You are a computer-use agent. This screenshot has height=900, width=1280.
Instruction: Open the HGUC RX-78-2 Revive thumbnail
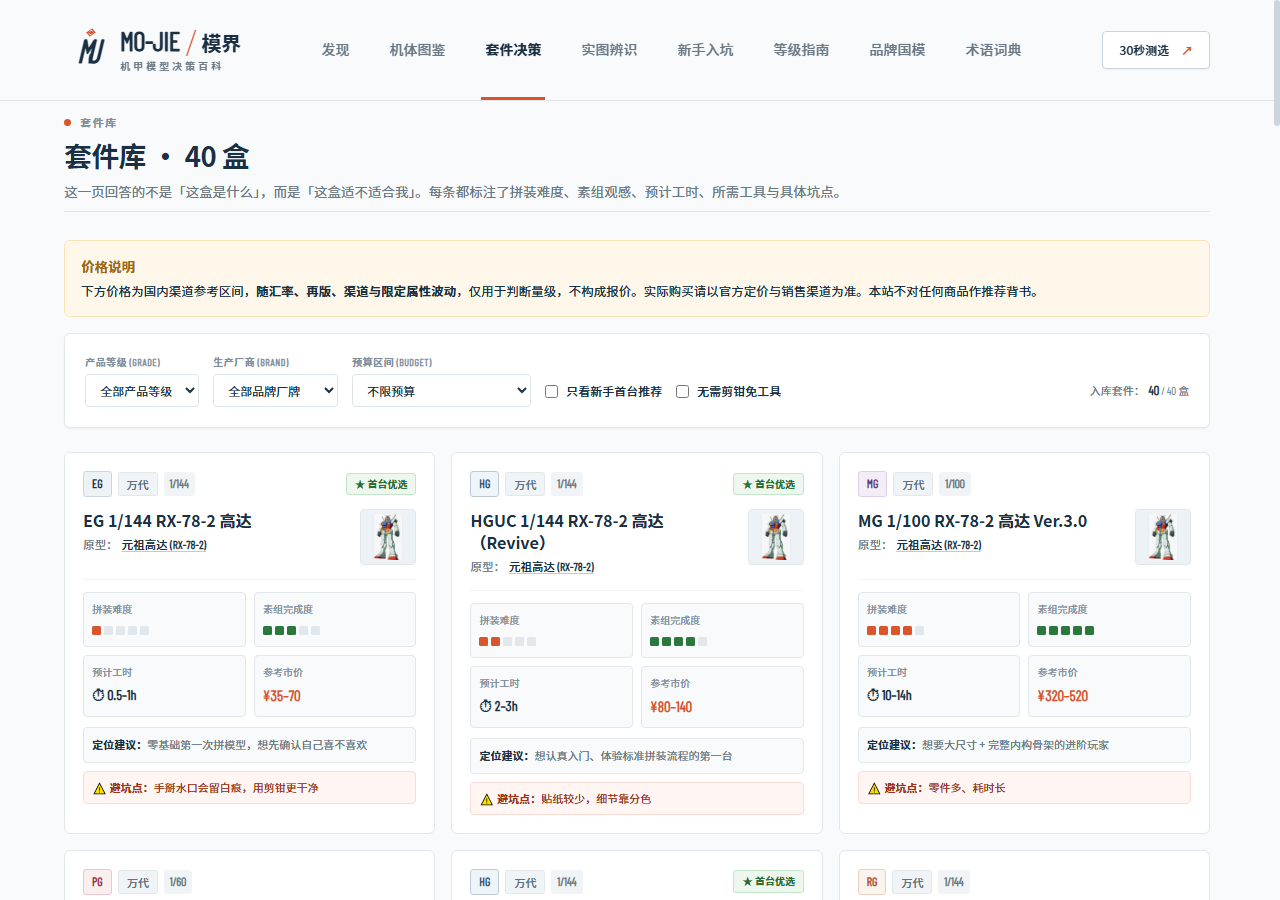pyautogui.click(x=776, y=537)
